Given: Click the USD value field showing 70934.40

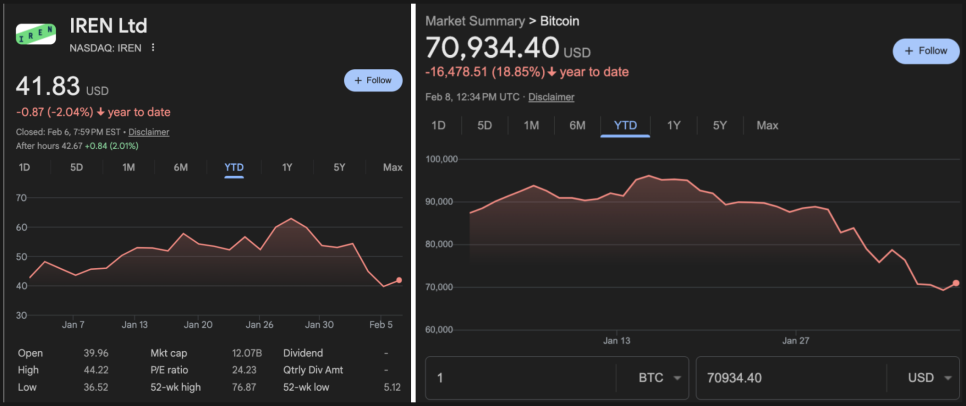Looking at the screenshot, I should point(790,378).
